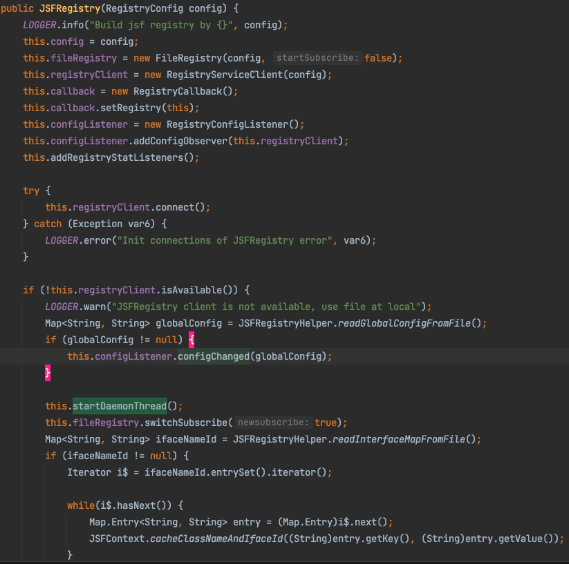Click LOGGER on the warn line
The image size is (569, 564).
pyautogui.click(x=62, y=307)
